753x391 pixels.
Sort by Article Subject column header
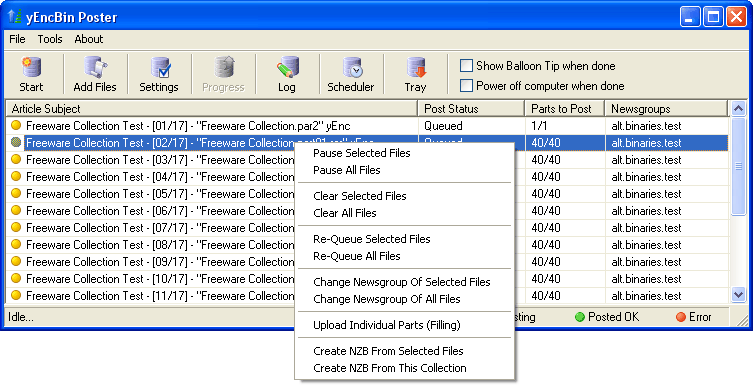click(x=212, y=109)
